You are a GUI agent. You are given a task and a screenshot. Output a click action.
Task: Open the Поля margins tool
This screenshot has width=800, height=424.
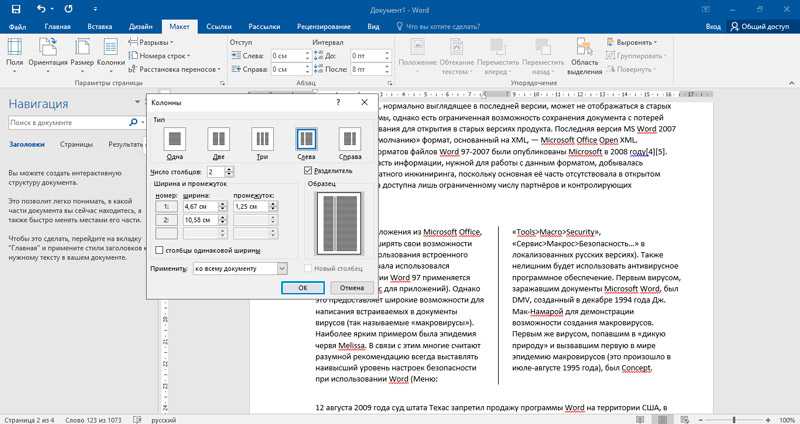click(14, 55)
